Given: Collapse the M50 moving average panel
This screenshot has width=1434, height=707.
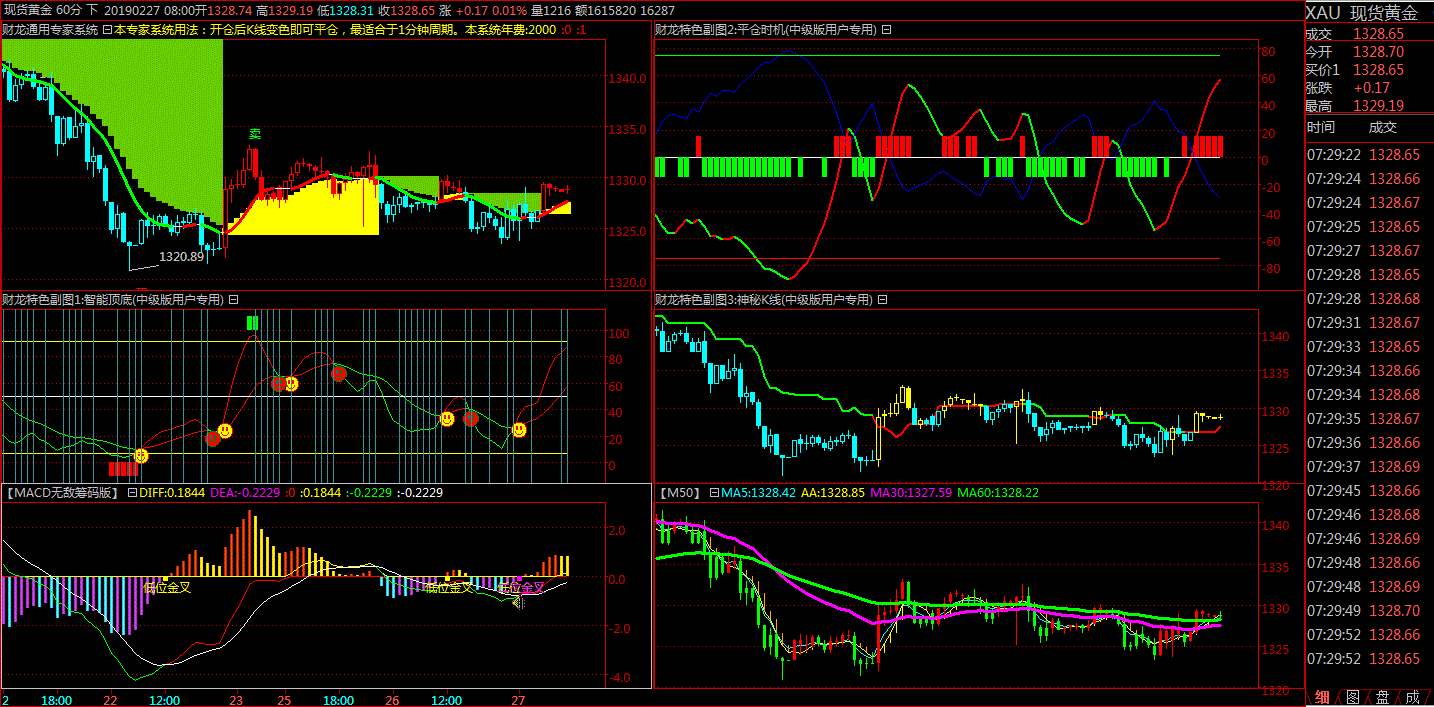Looking at the screenshot, I should click(714, 493).
